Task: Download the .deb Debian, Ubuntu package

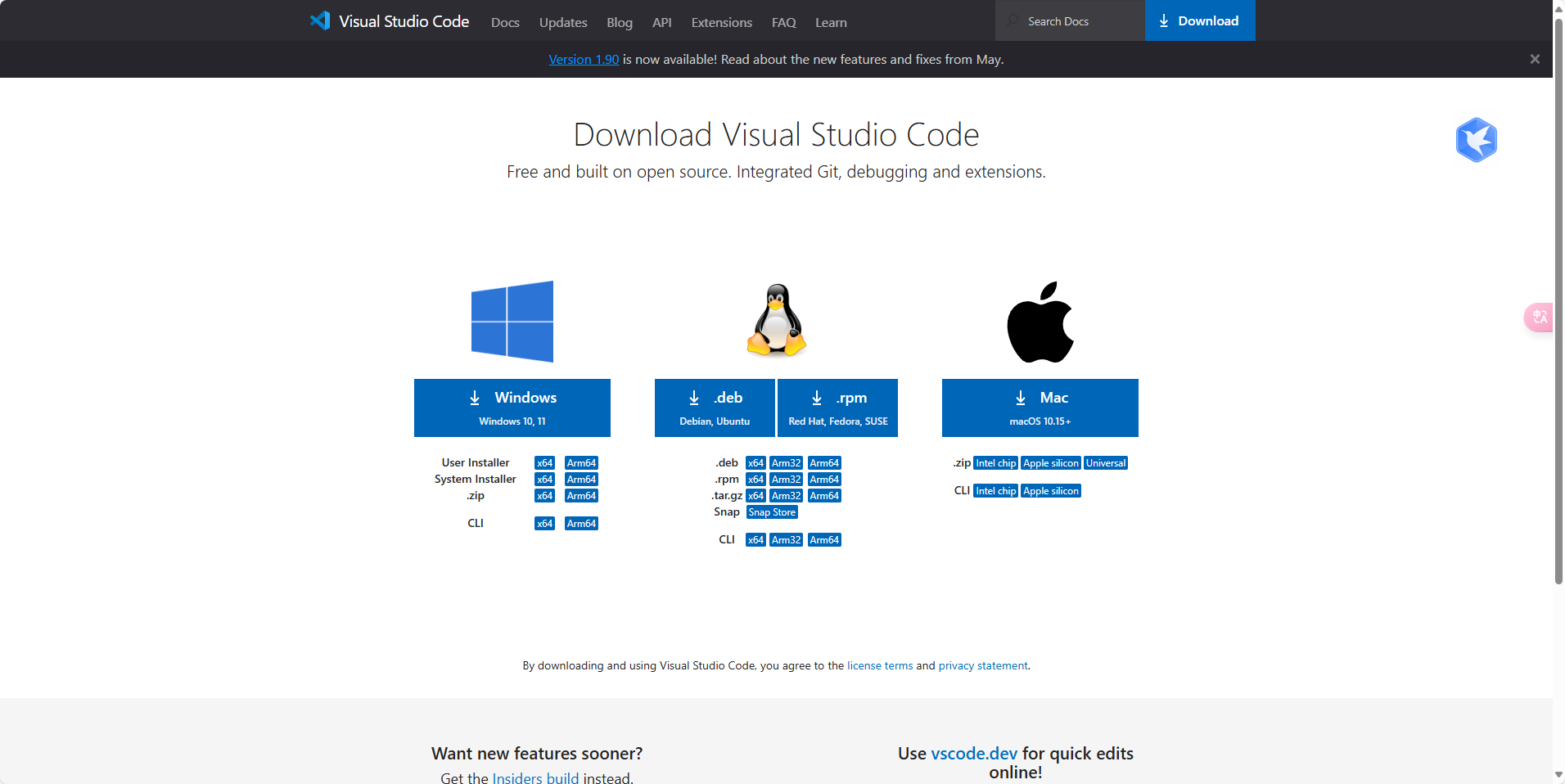Action: click(x=715, y=408)
